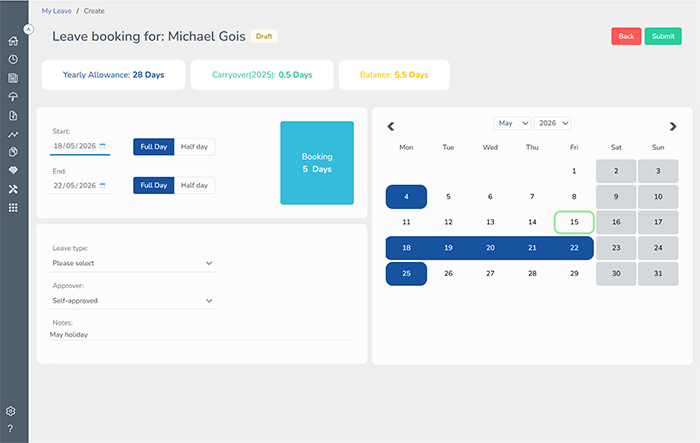The height and width of the screenshot is (443, 700).
Task: Select the outlined May 15 date
Action: (x=574, y=222)
